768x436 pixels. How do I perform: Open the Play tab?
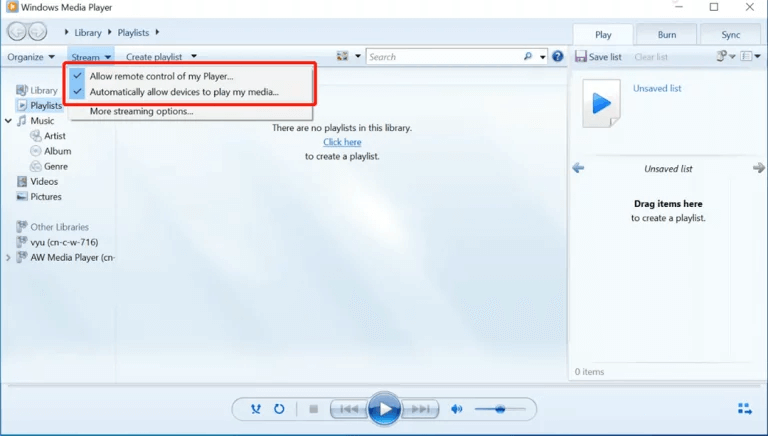(x=603, y=34)
